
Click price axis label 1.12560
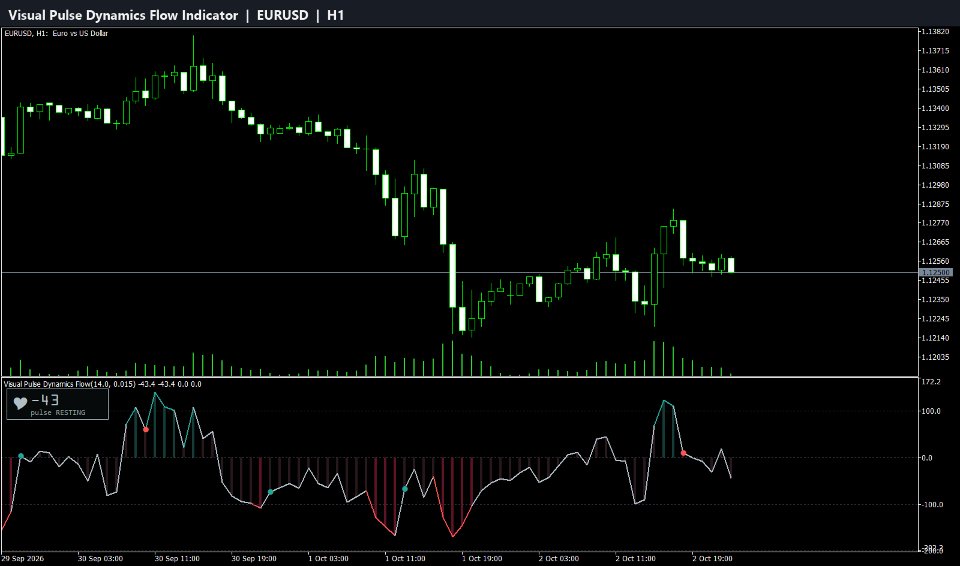(935, 262)
